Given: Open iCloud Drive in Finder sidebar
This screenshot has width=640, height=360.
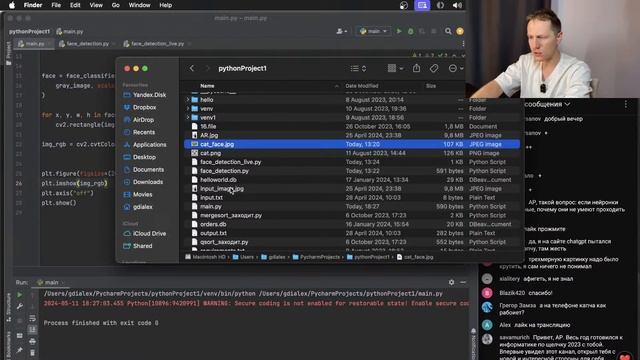Looking at the screenshot, I should 145,233.
